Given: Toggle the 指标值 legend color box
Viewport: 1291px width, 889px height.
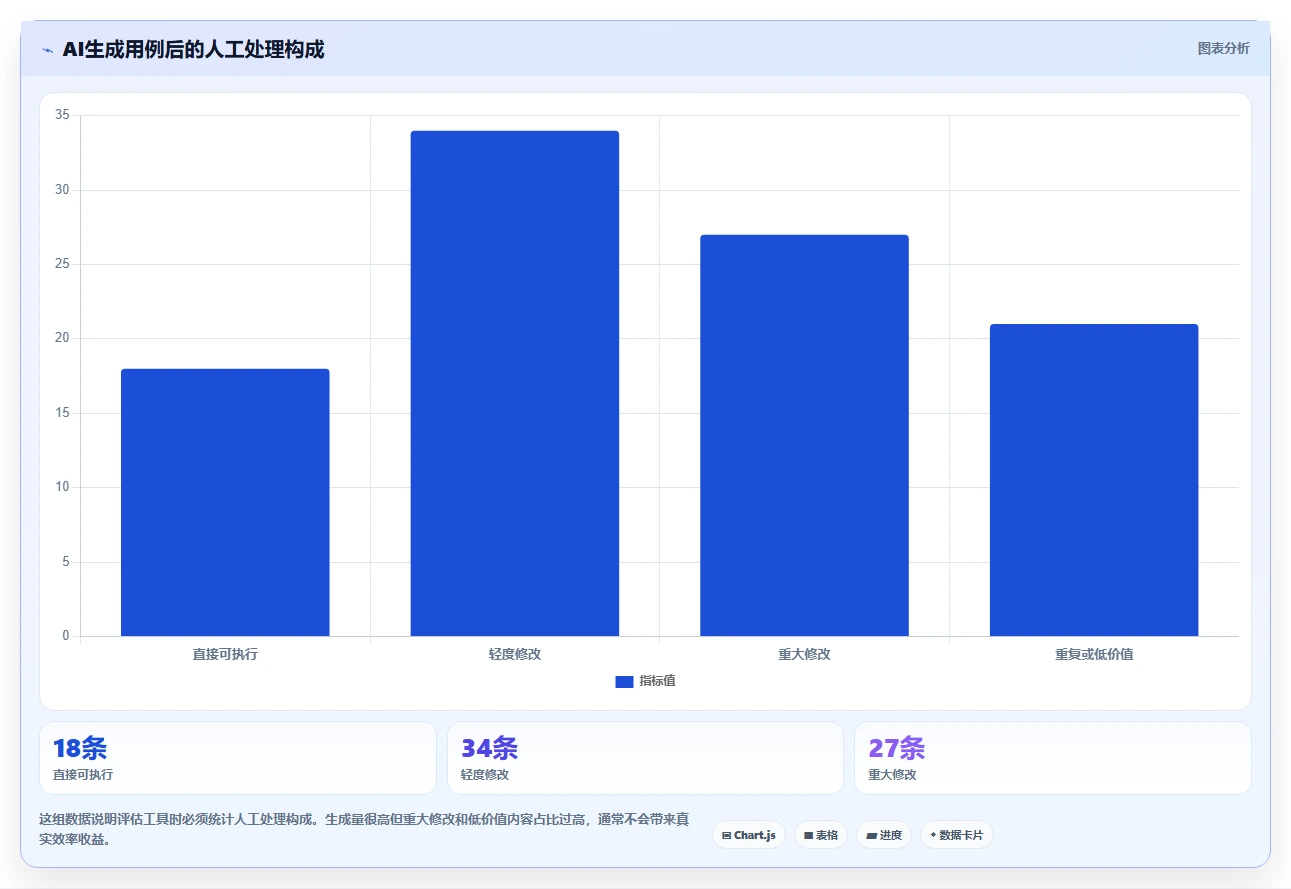Looking at the screenshot, I should click(x=624, y=681).
